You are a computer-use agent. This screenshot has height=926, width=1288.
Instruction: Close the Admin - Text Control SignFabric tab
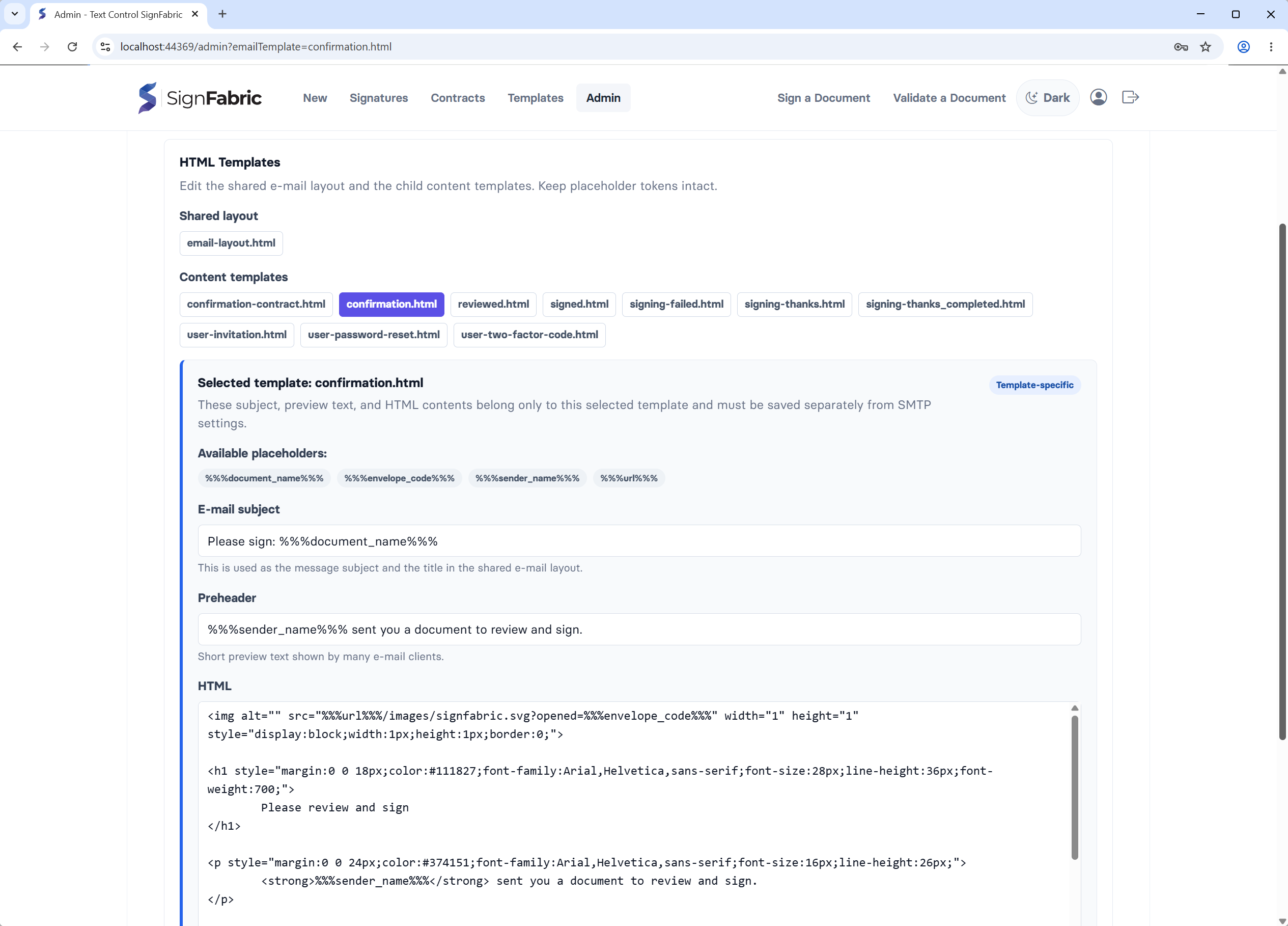click(195, 14)
